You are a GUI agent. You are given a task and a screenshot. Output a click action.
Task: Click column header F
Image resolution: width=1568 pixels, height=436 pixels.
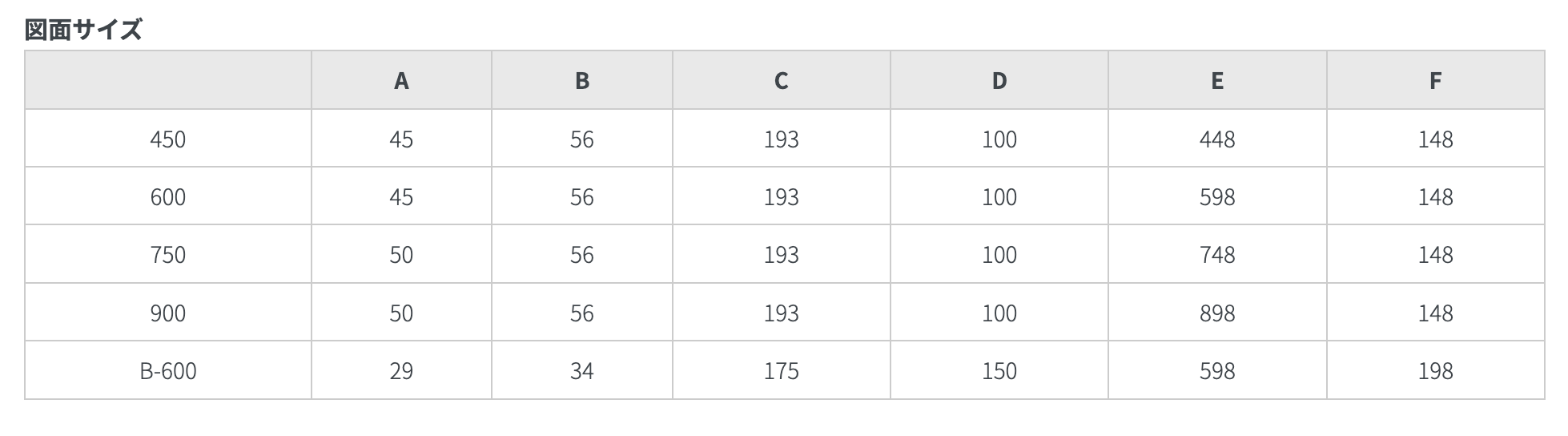[x=1435, y=81]
